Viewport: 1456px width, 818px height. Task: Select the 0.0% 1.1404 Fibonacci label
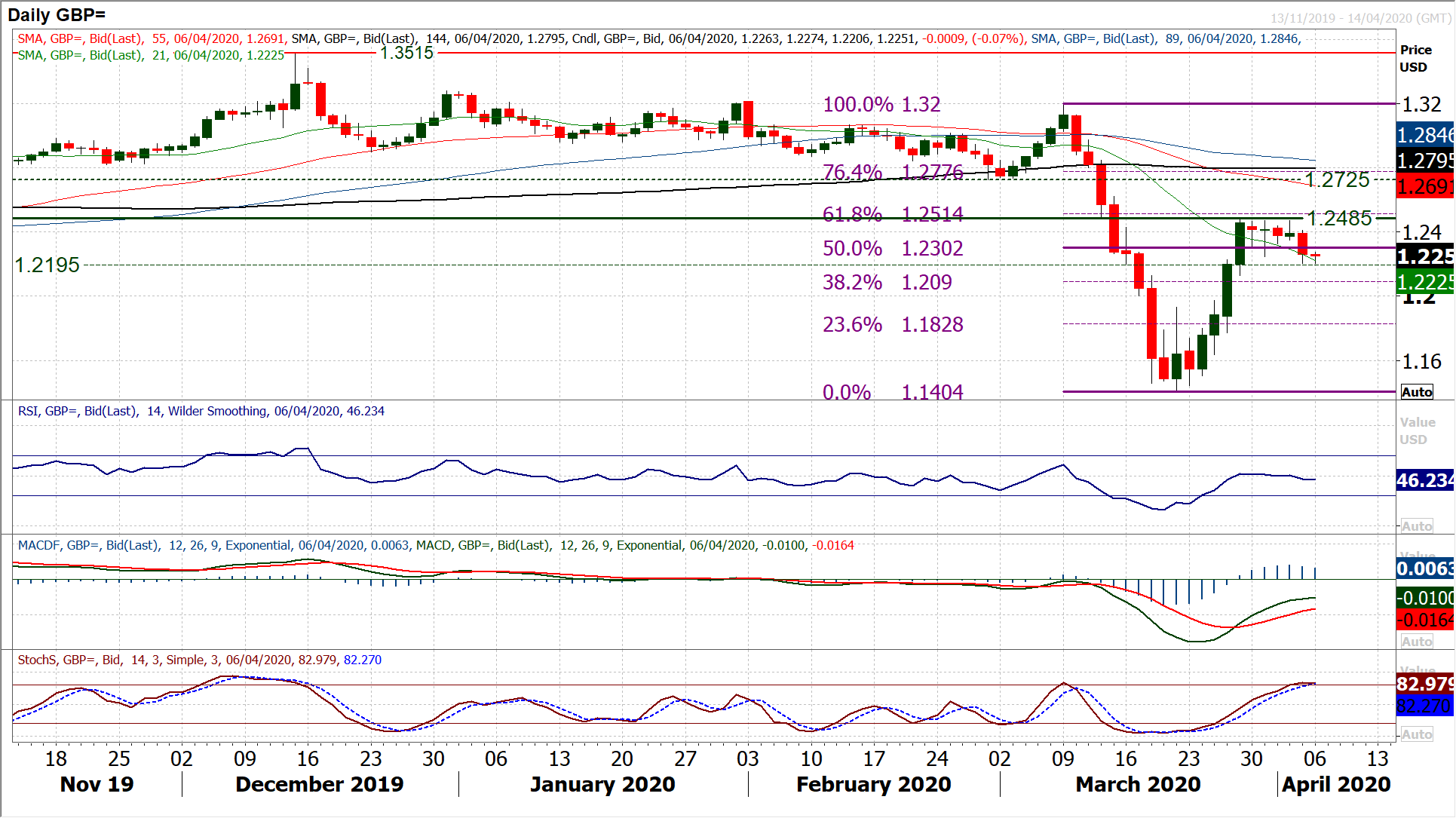(893, 392)
